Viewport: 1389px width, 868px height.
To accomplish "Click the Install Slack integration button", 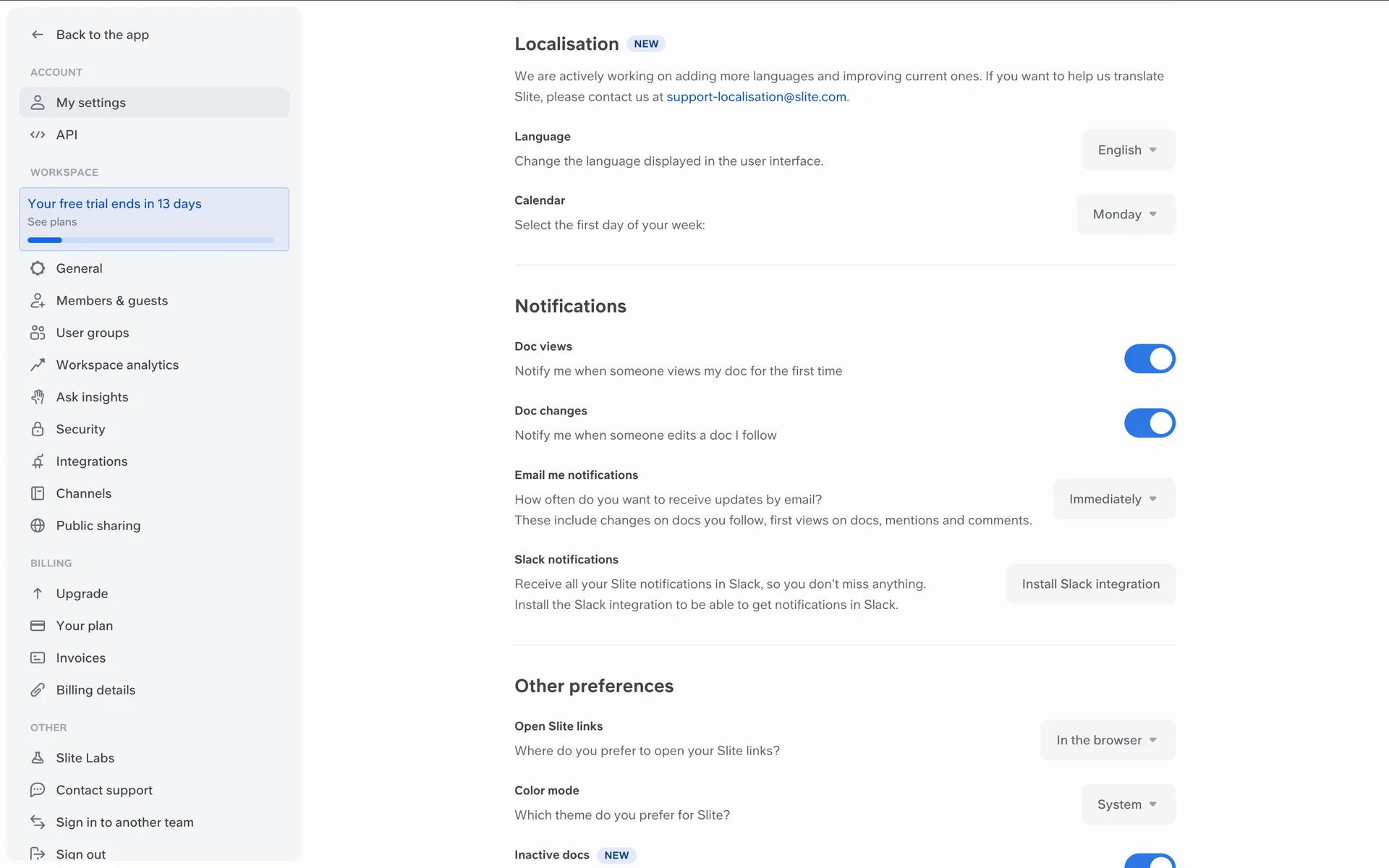I will click(x=1090, y=584).
